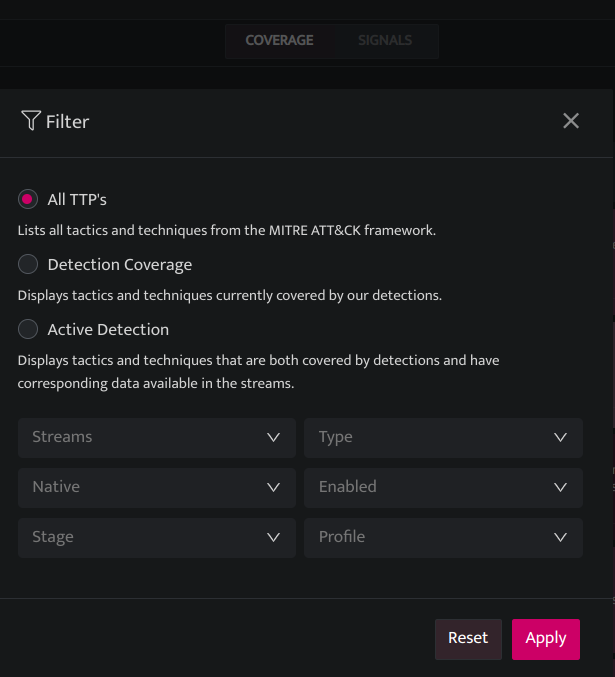This screenshot has width=615, height=677.
Task: Click the chevron arrow in Streams field
Action: point(273,438)
